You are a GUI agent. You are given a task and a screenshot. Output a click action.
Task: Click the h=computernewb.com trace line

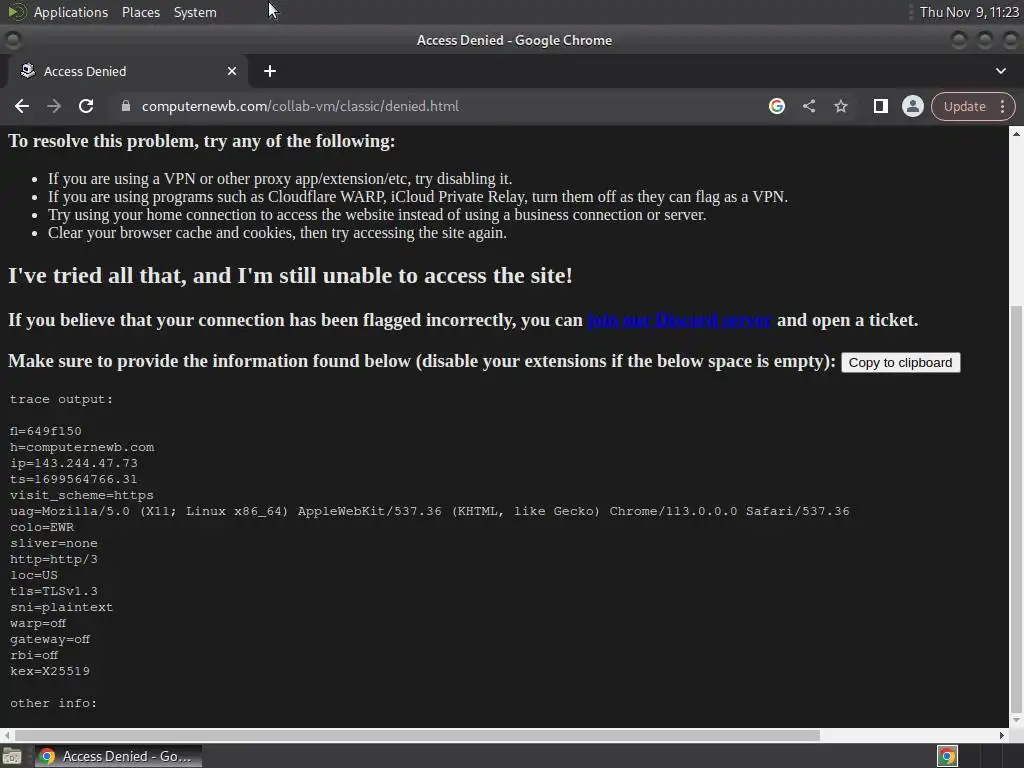point(82,447)
